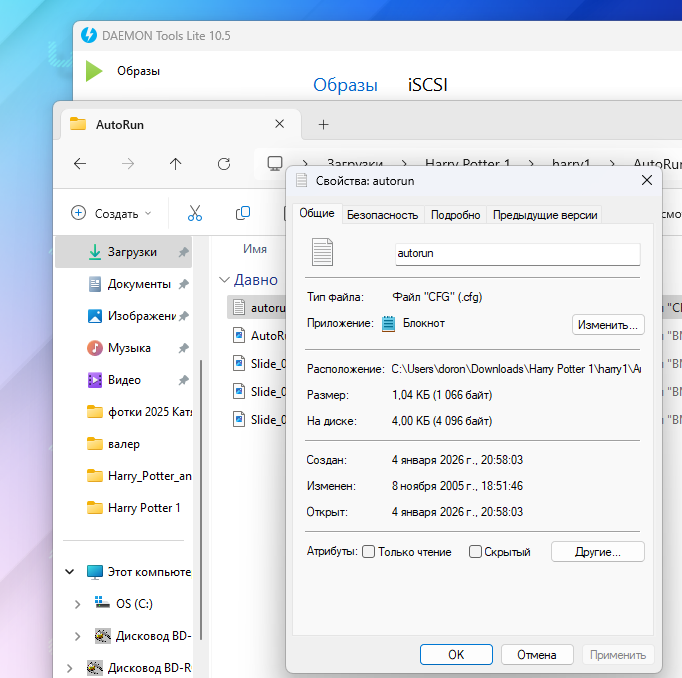Screen dimensions: 682x678
Task: Switch to the Безопасность tab
Action: pyautogui.click(x=382, y=215)
